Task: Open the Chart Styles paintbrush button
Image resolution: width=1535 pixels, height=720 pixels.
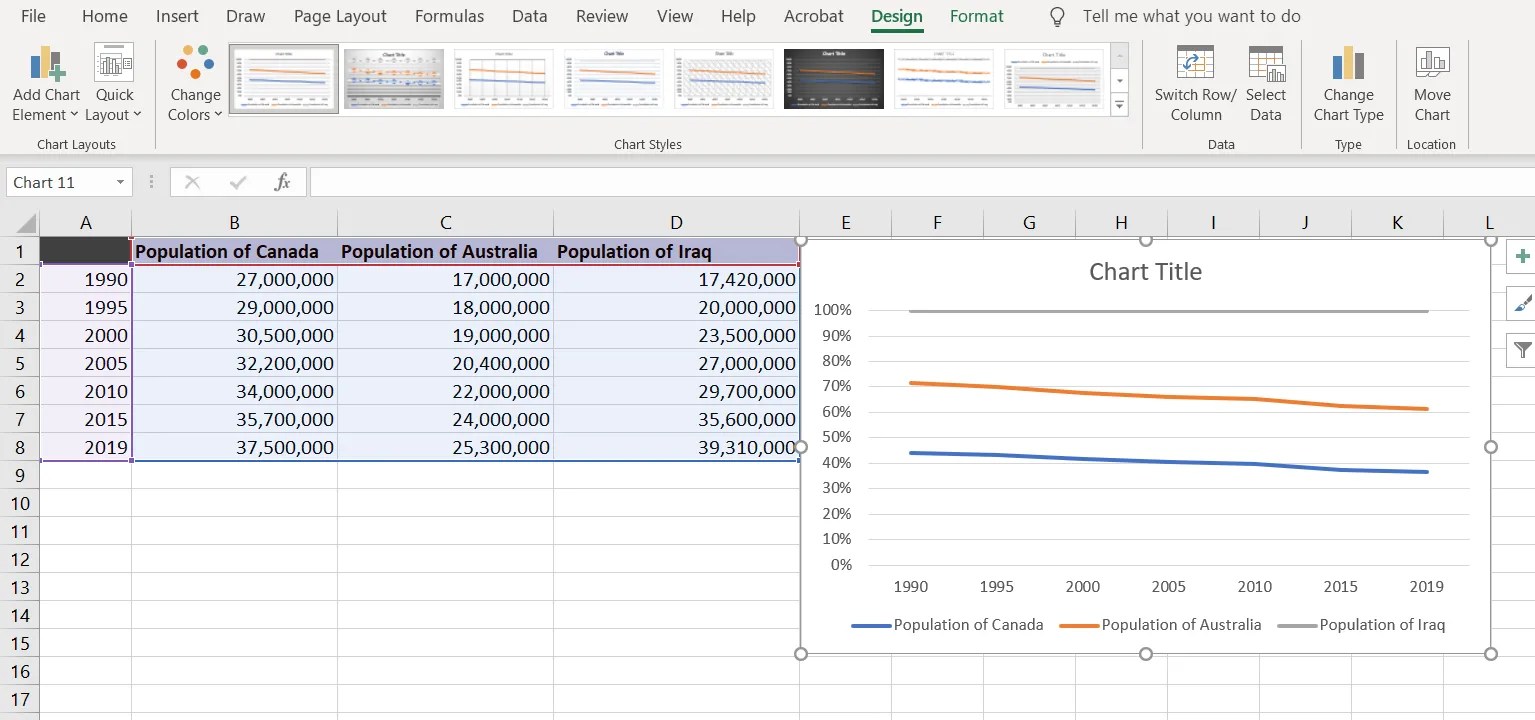Action: [1521, 303]
